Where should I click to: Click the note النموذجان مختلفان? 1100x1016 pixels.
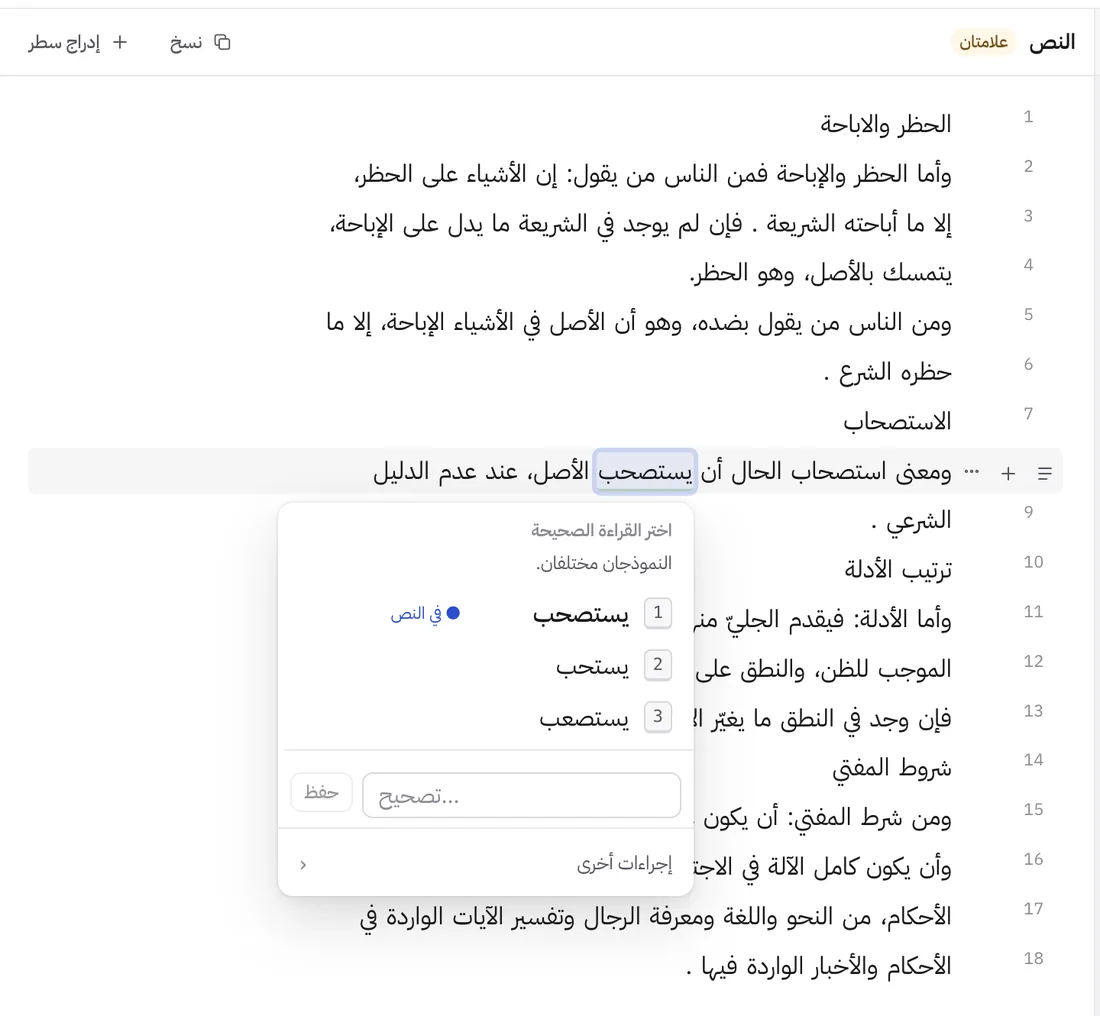(x=603, y=563)
